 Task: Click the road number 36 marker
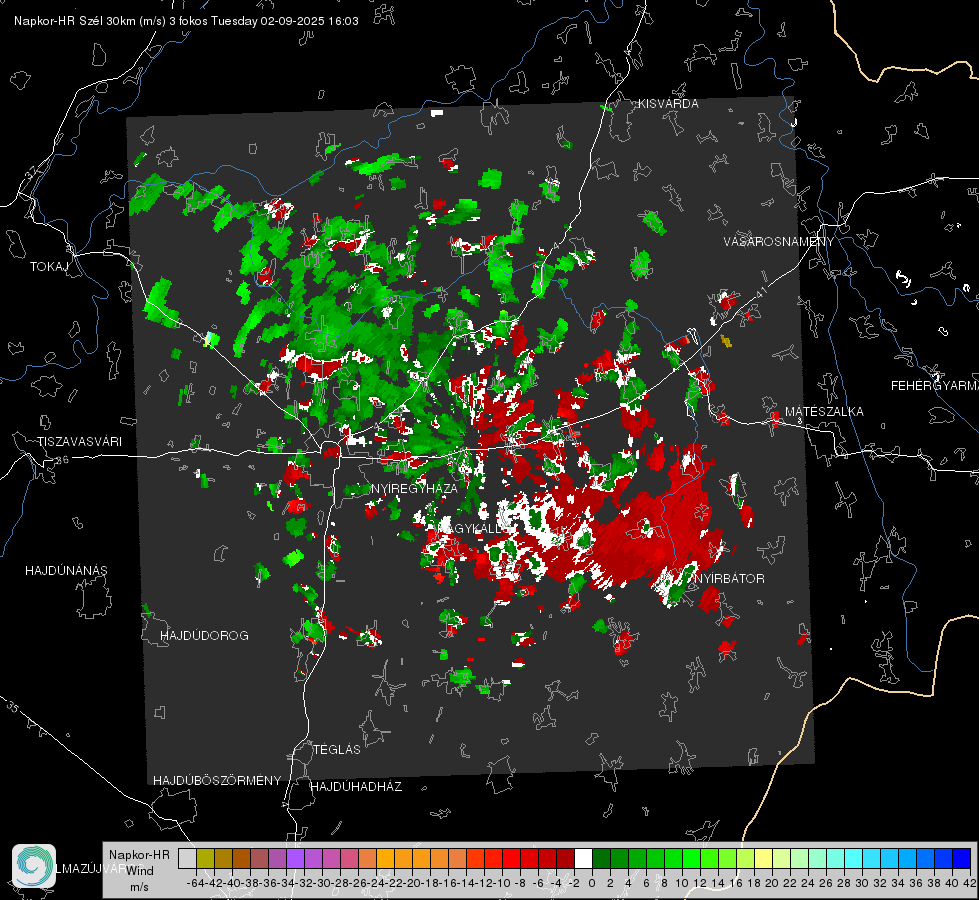tap(62, 460)
